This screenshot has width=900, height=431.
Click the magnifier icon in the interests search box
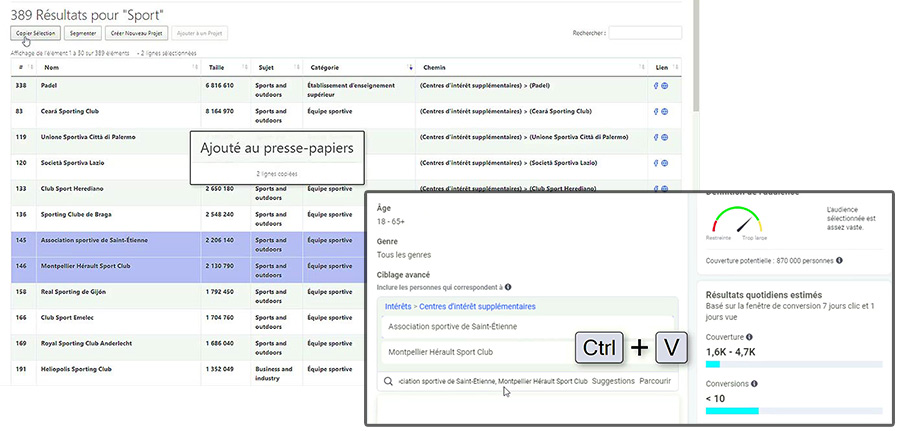[388, 381]
